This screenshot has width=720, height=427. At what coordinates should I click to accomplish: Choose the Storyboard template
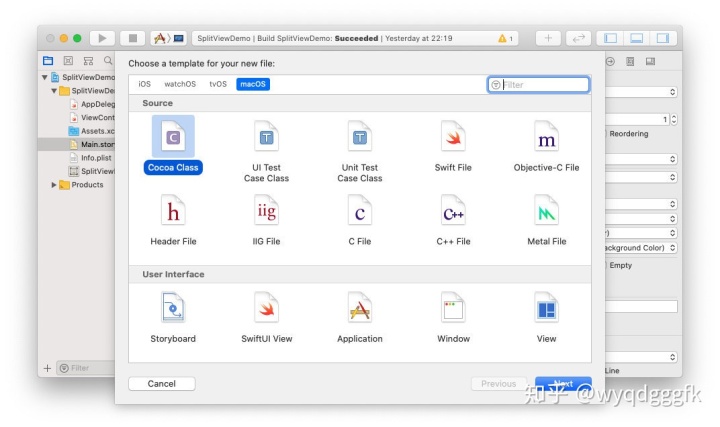[173, 318]
